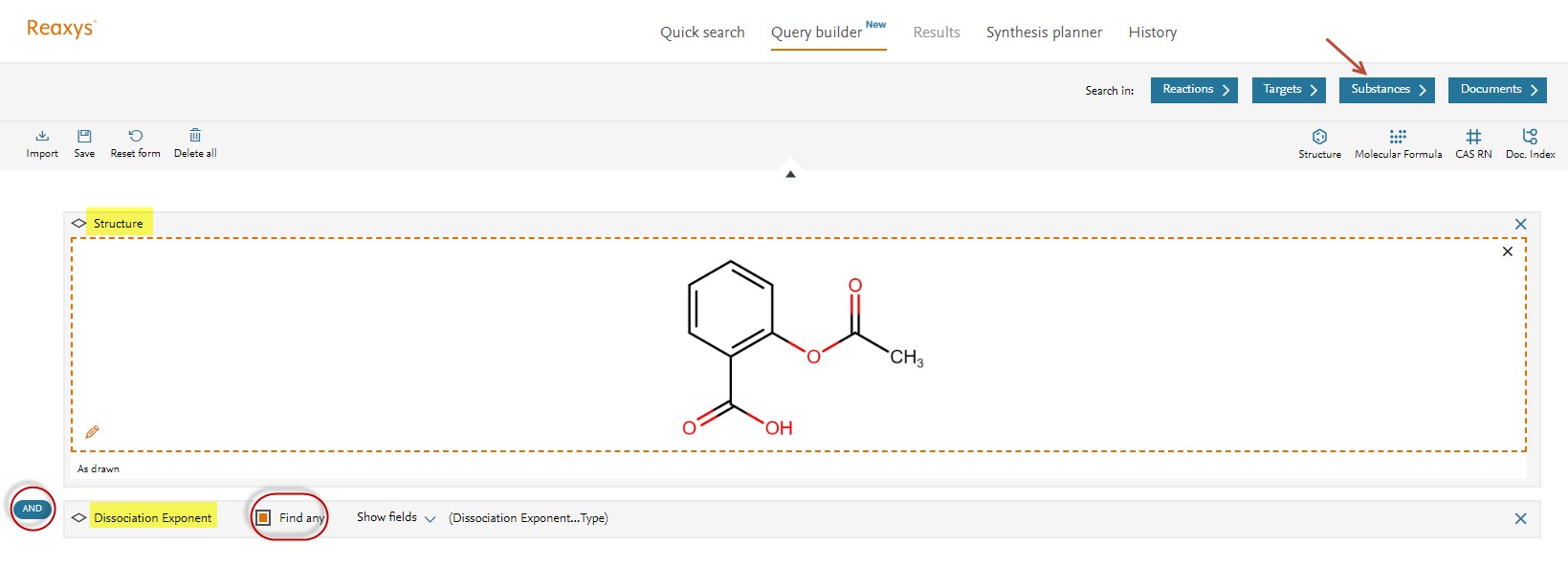Search in Reactions
1568x566 pixels.
(1194, 90)
